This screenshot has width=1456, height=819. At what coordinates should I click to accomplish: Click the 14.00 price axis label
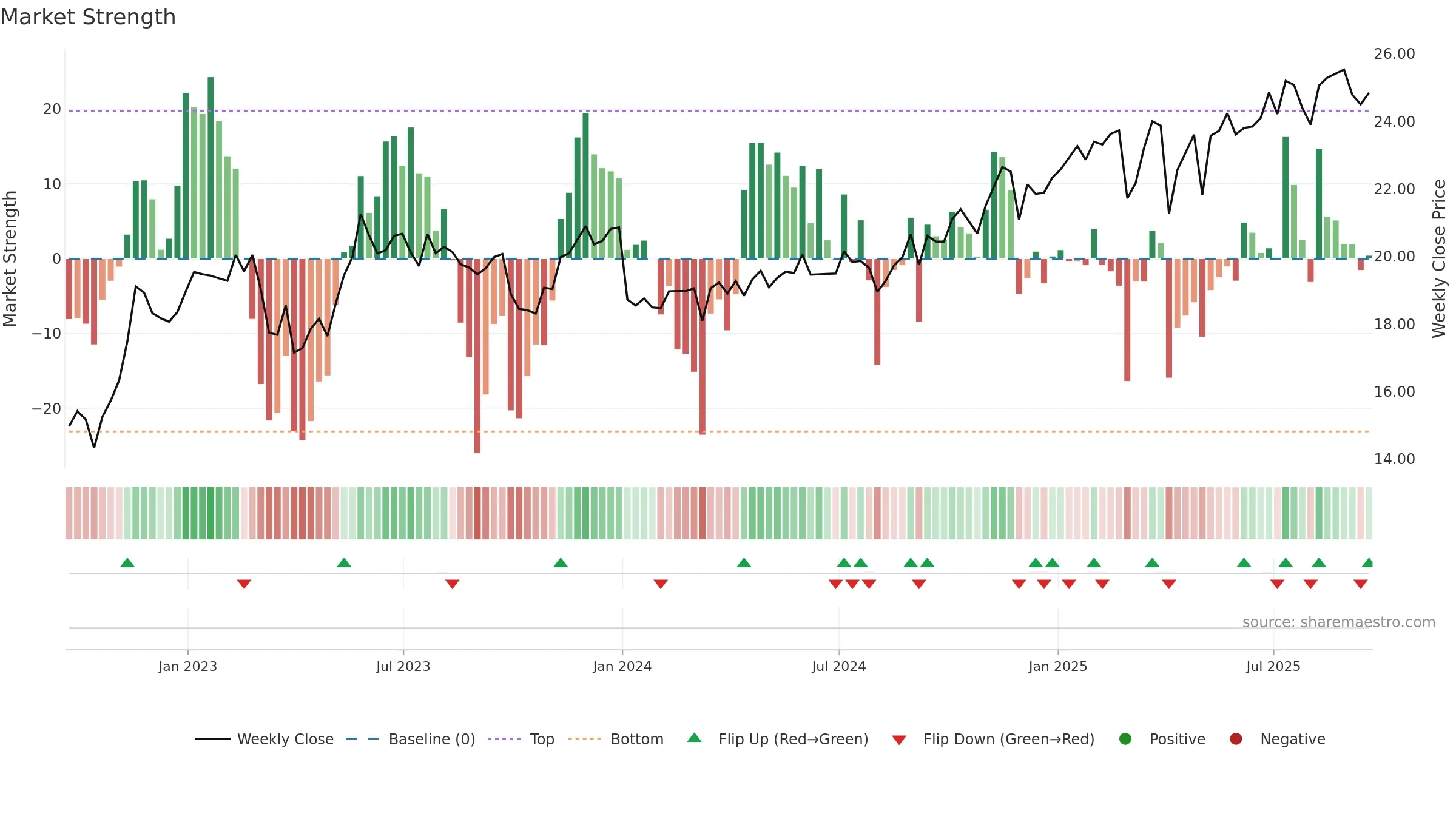click(x=1394, y=459)
